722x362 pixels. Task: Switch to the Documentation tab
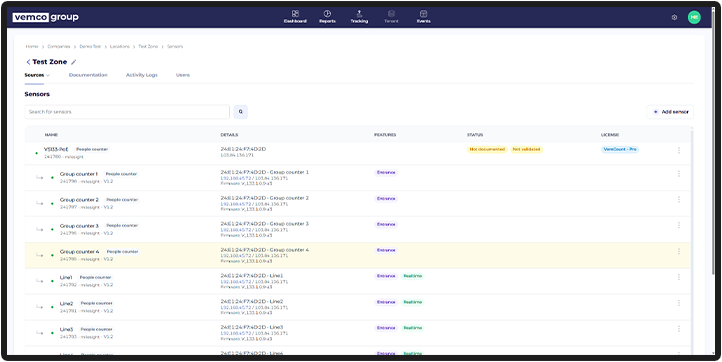click(88, 75)
